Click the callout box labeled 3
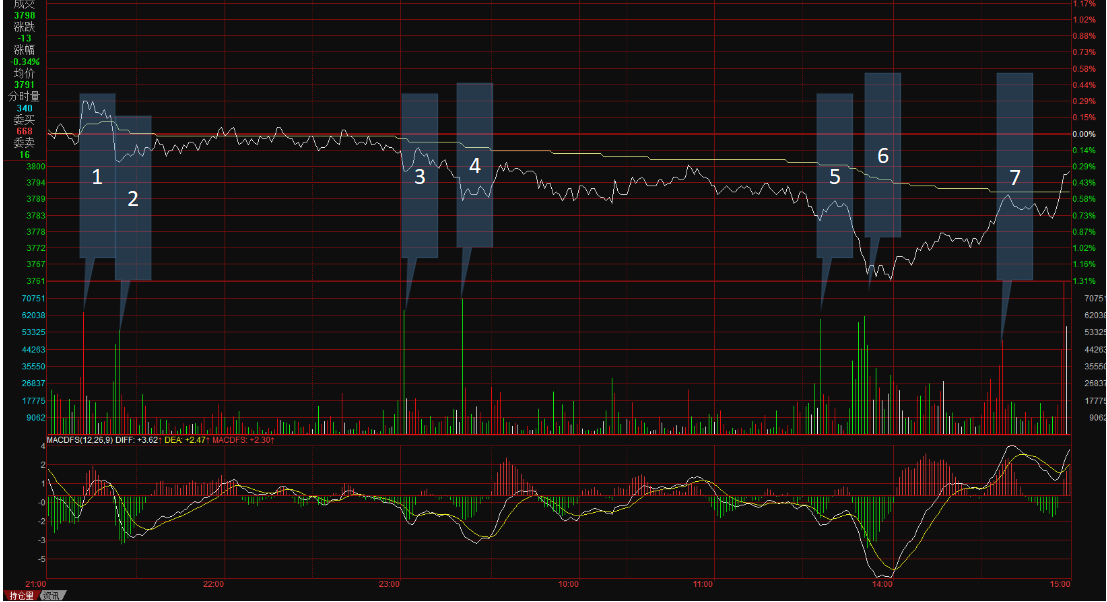The width and height of the screenshot is (1107, 602). pos(419,176)
